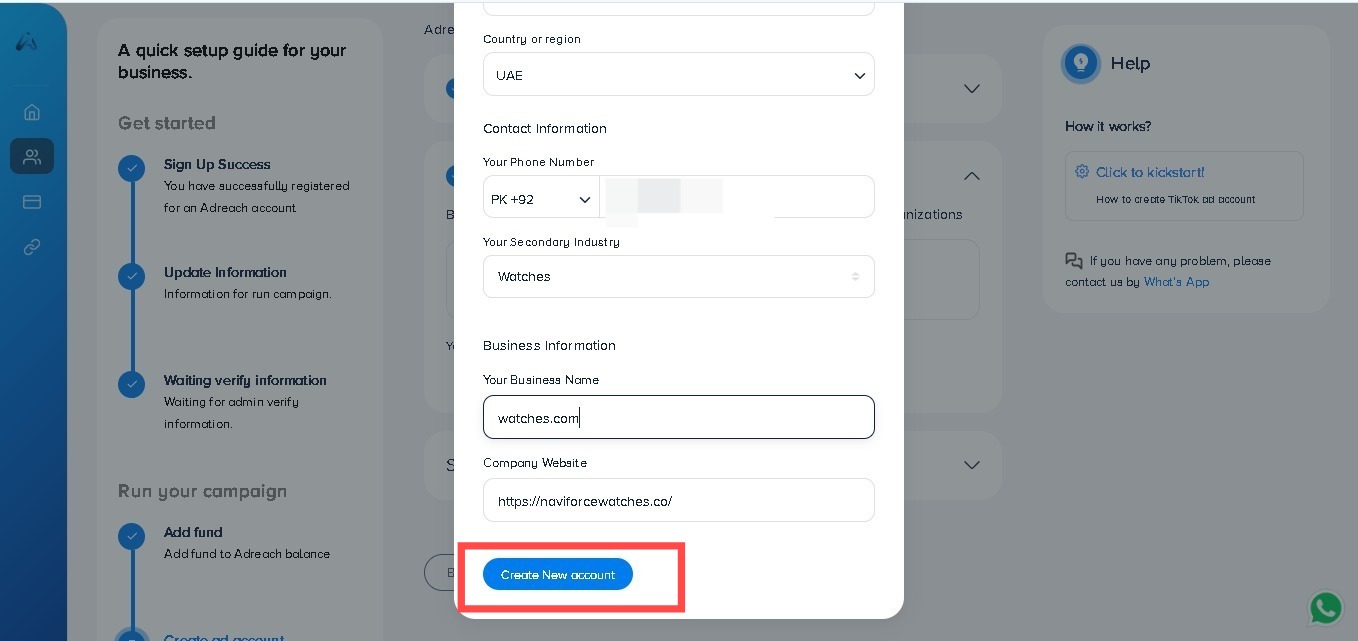
Task: Click the gear icon beside kickstart
Action: point(1082,171)
